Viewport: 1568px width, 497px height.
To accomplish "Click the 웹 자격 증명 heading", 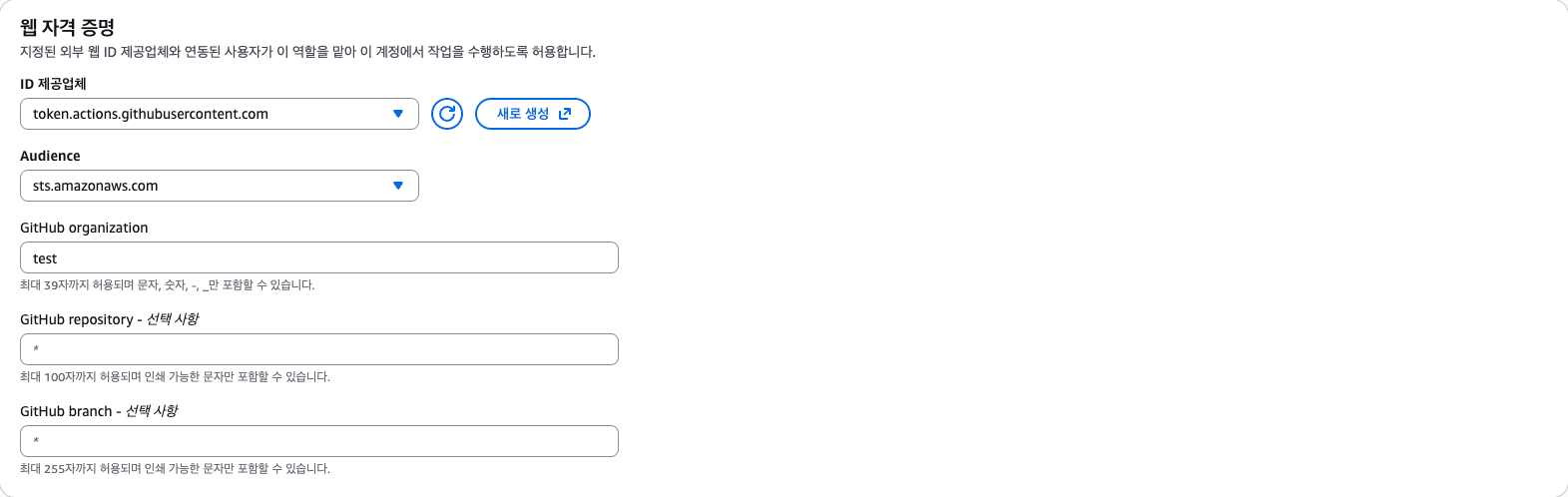I will point(67,27).
